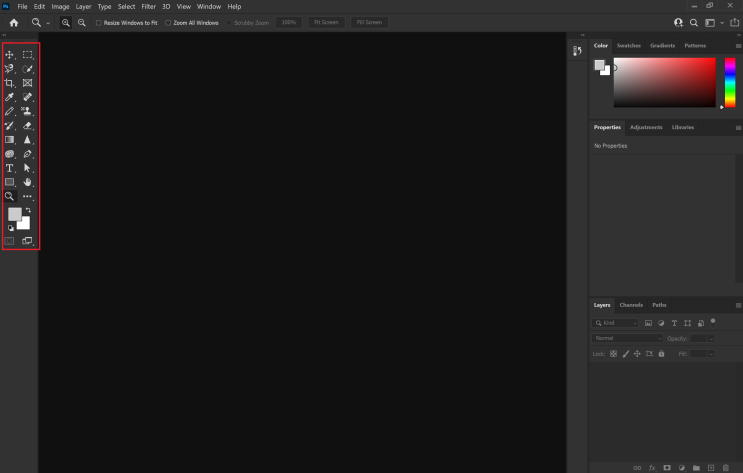Select the Move tool
Image resolution: width=743 pixels, height=473 pixels.
9,55
